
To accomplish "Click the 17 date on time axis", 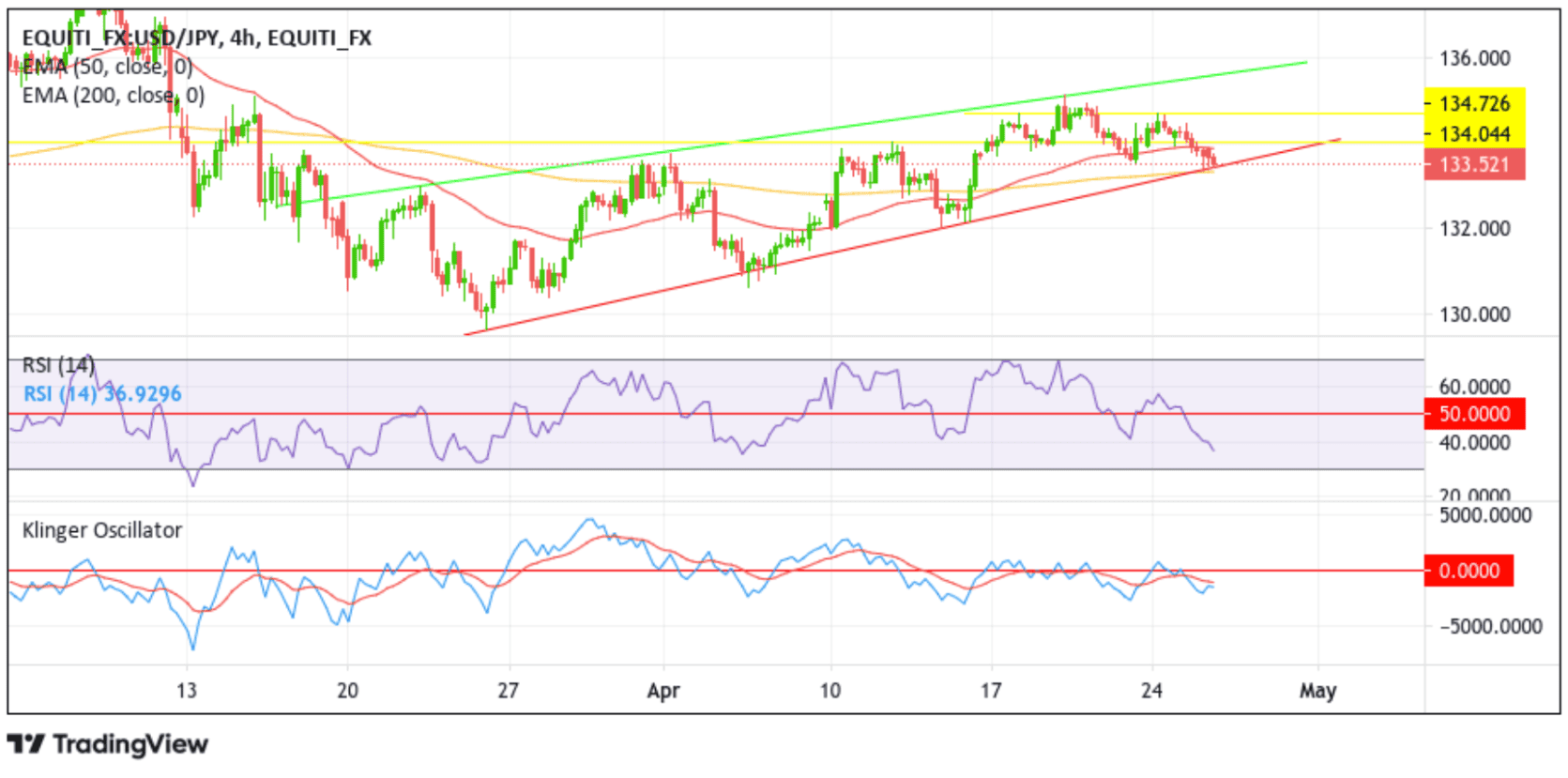I will point(991,691).
